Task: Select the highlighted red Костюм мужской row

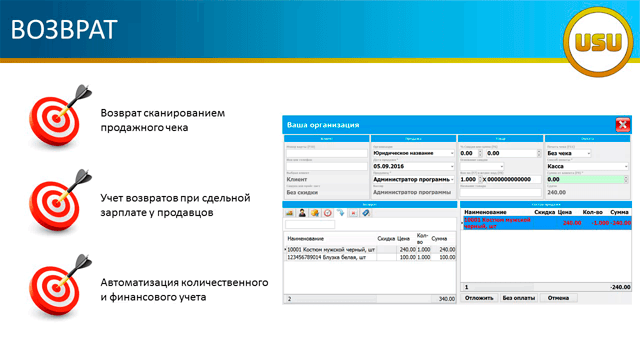Action: tap(547, 223)
